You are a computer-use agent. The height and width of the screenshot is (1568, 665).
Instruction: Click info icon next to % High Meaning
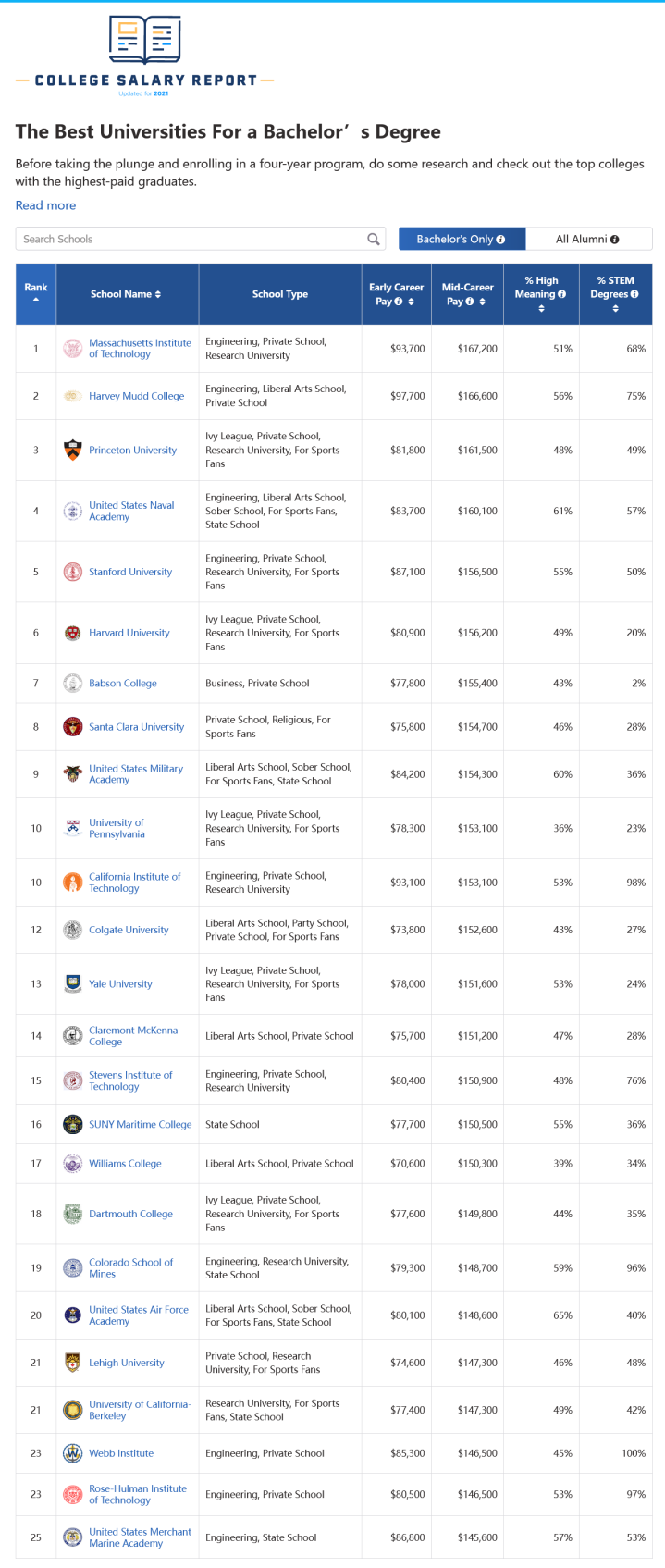point(562,294)
